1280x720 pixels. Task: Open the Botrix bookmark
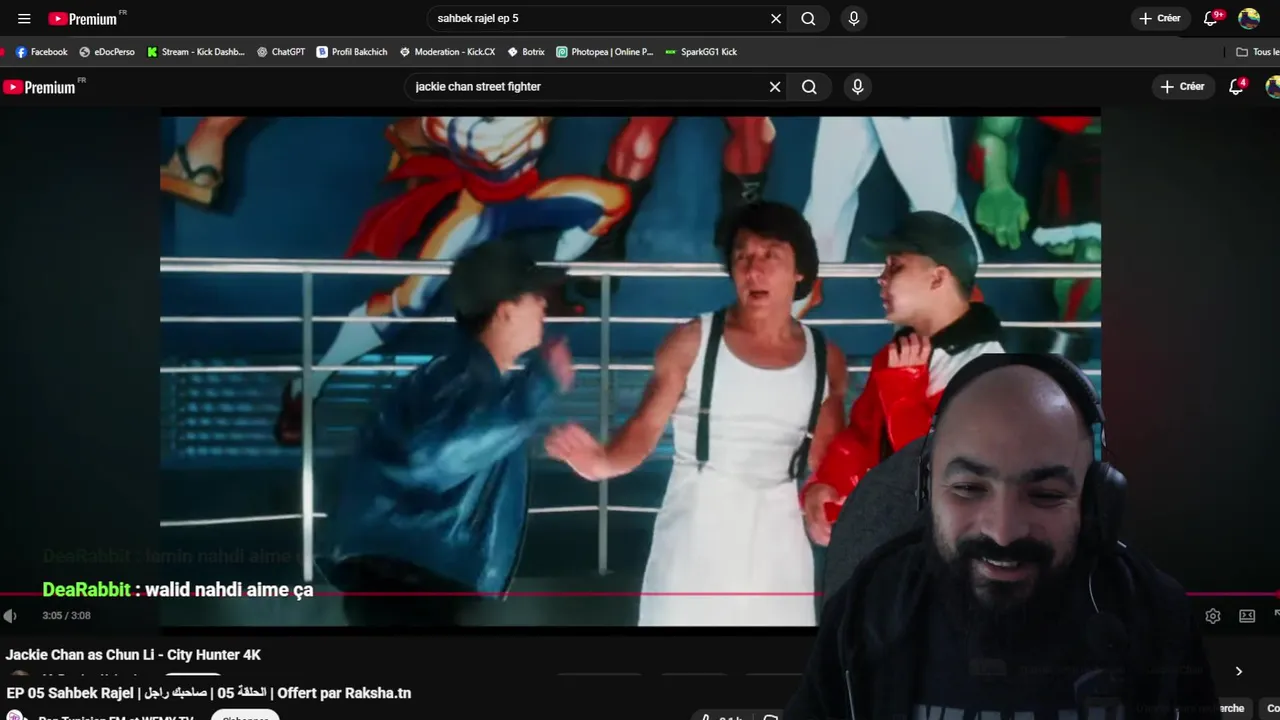click(x=526, y=52)
